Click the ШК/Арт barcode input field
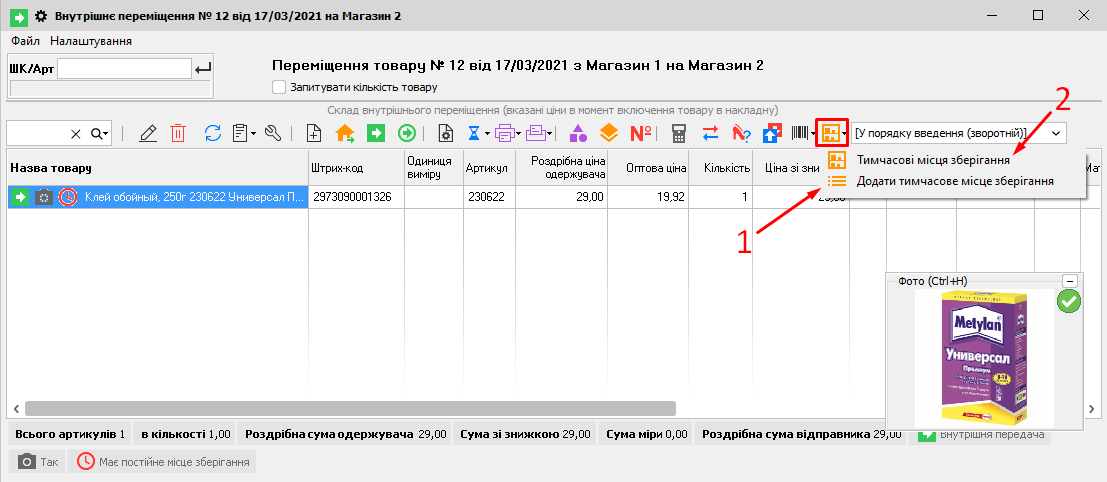 coord(124,68)
